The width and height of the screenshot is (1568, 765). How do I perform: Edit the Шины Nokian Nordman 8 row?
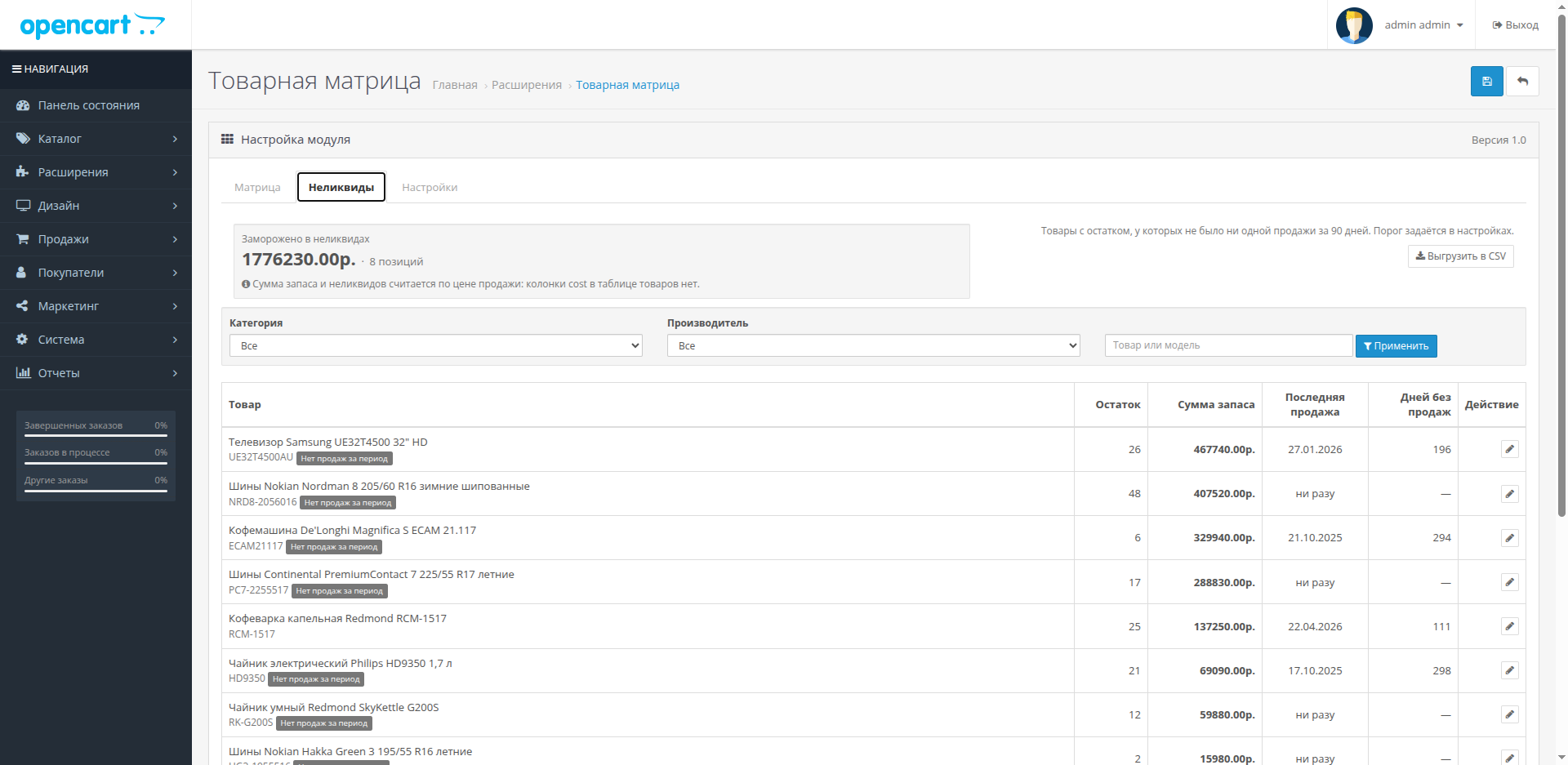click(1510, 494)
